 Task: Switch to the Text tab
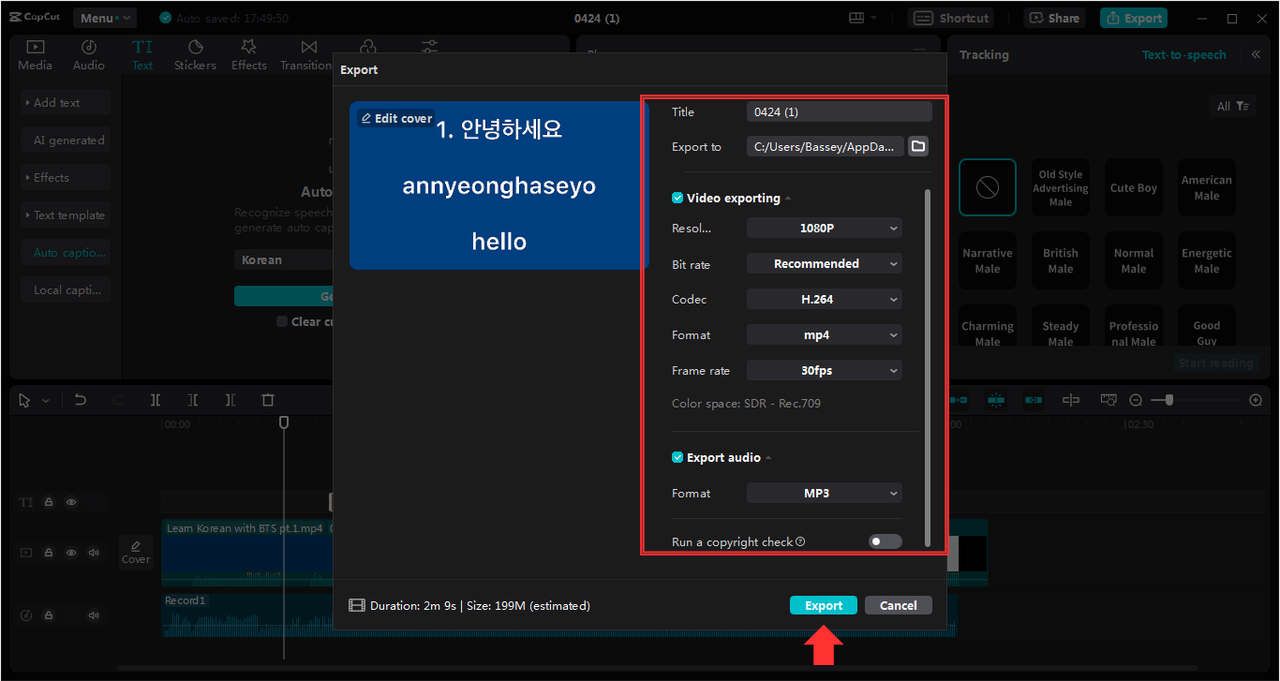click(143, 55)
